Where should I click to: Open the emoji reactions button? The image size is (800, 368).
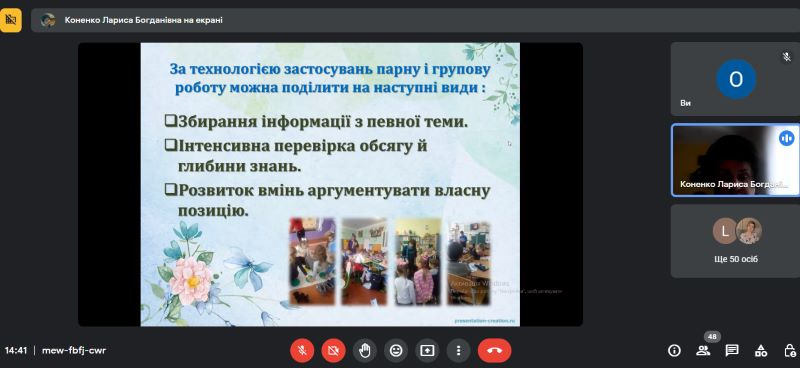pyautogui.click(x=396, y=350)
